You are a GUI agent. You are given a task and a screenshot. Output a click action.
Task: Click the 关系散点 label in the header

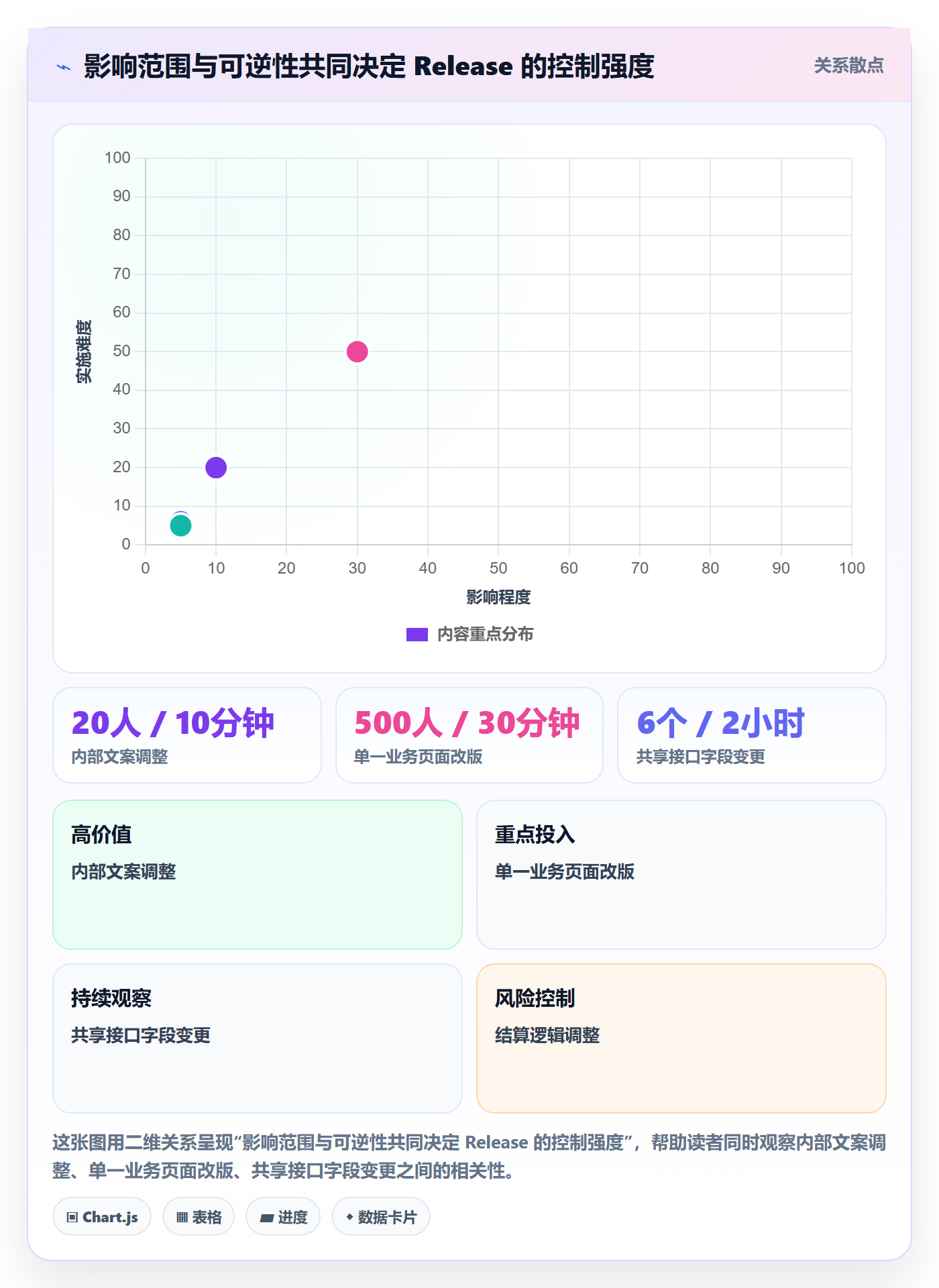[x=848, y=66]
